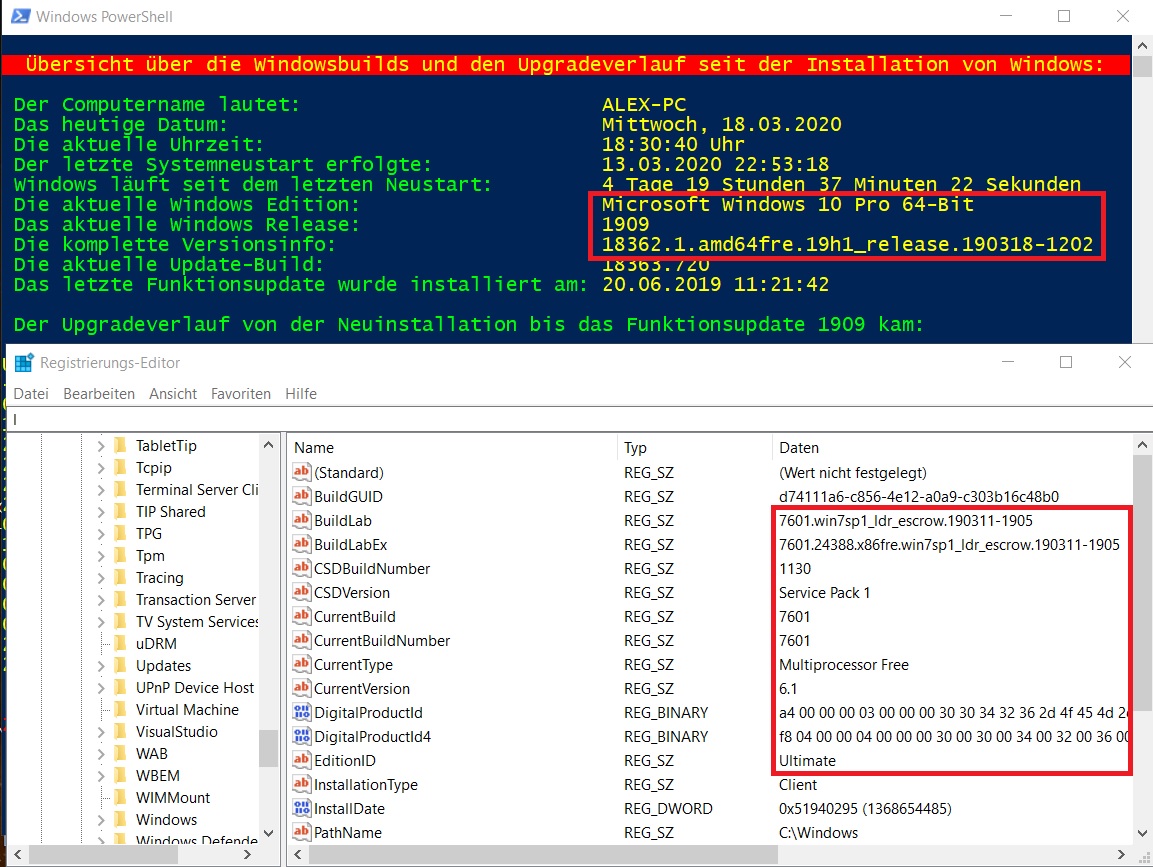This screenshot has height=867, width=1153.
Task: Select the Virtual Machine folder icon
Action: [x=121, y=710]
